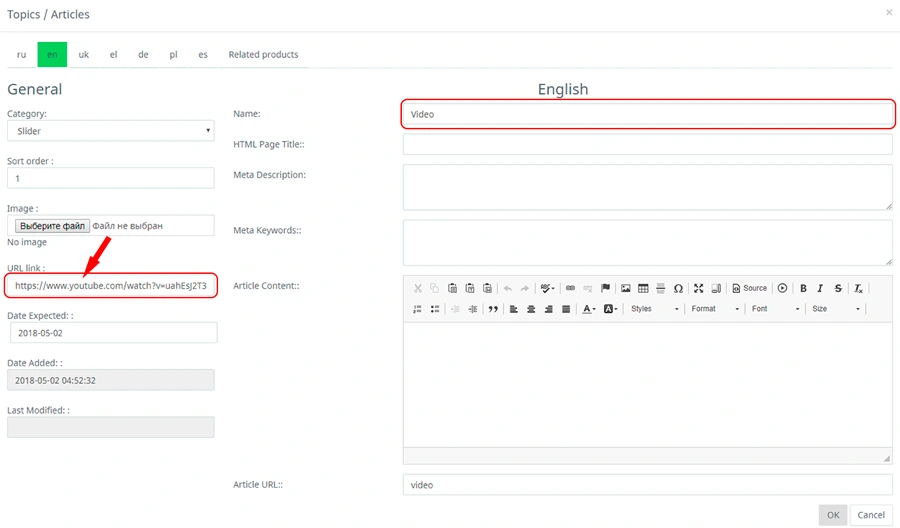The height and width of the screenshot is (528, 900).
Task: Open the Category dropdown showing Slider
Action: pyautogui.click(x=110, y=131)
